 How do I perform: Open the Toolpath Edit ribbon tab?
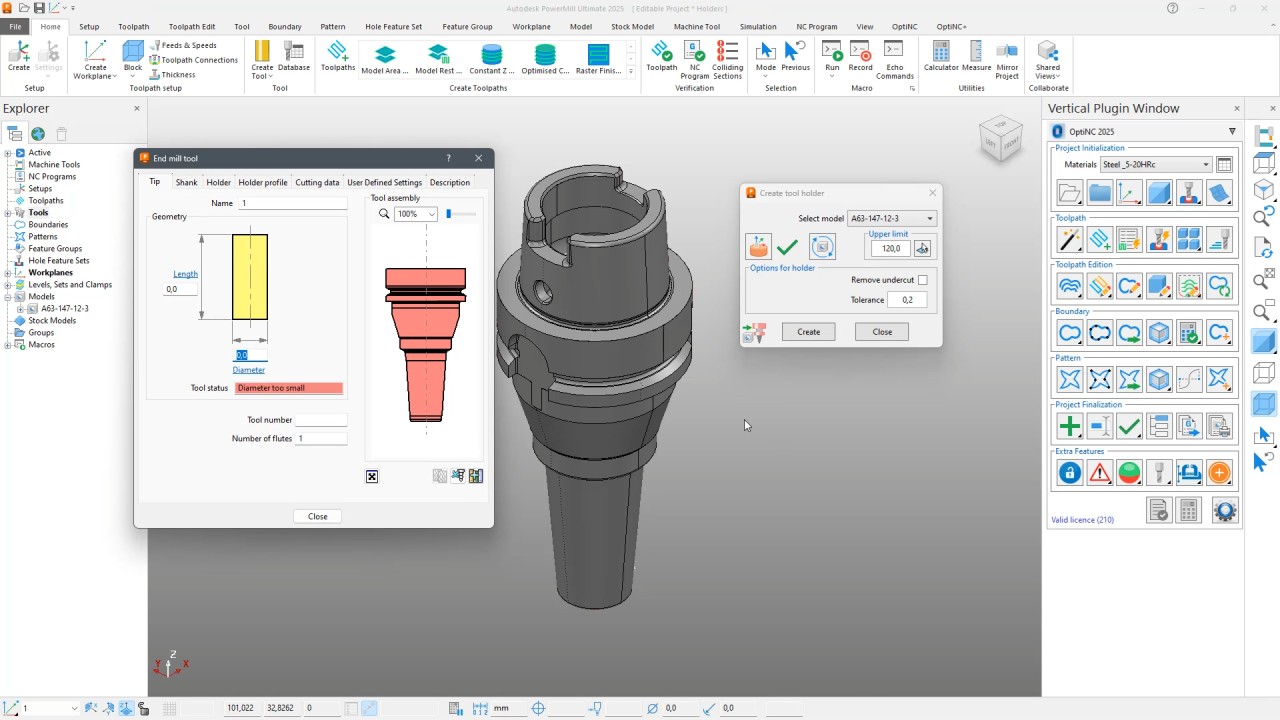192,27
